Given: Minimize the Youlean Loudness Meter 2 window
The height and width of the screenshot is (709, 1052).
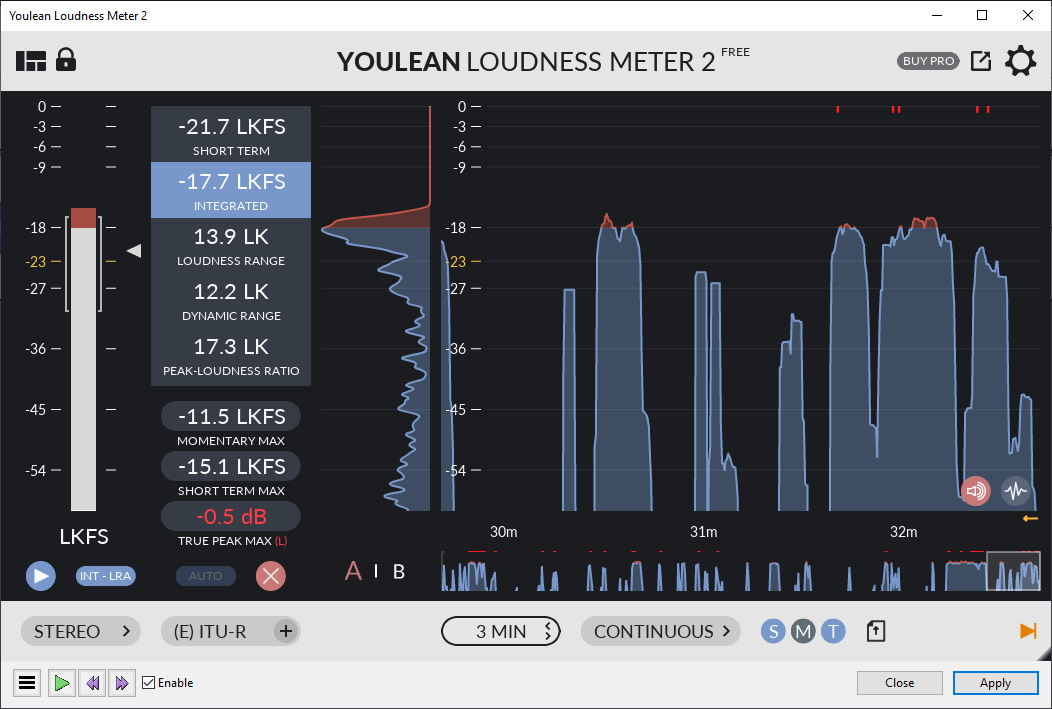Looking at the screenshot, I should tap(937, 15).
